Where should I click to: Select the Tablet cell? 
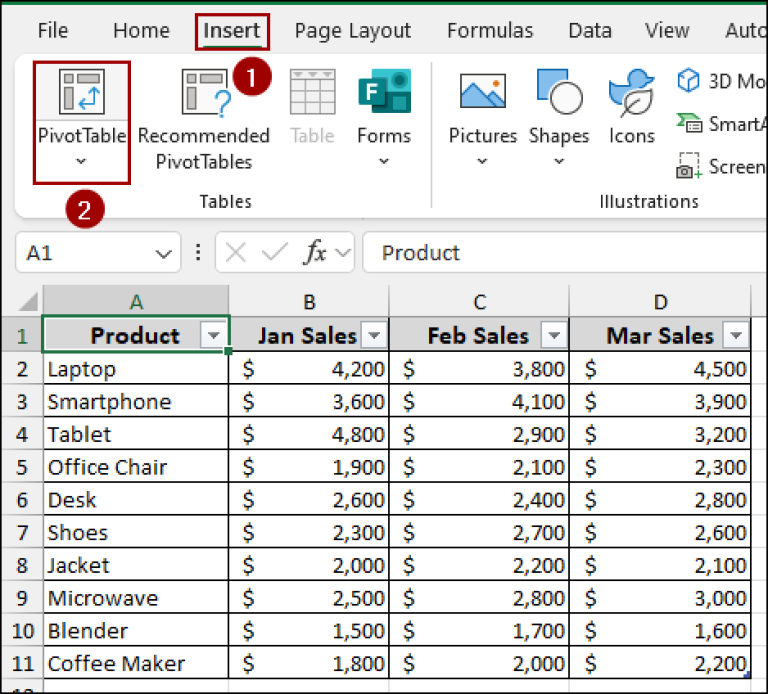pyautogui.click(x=136, y=434)
